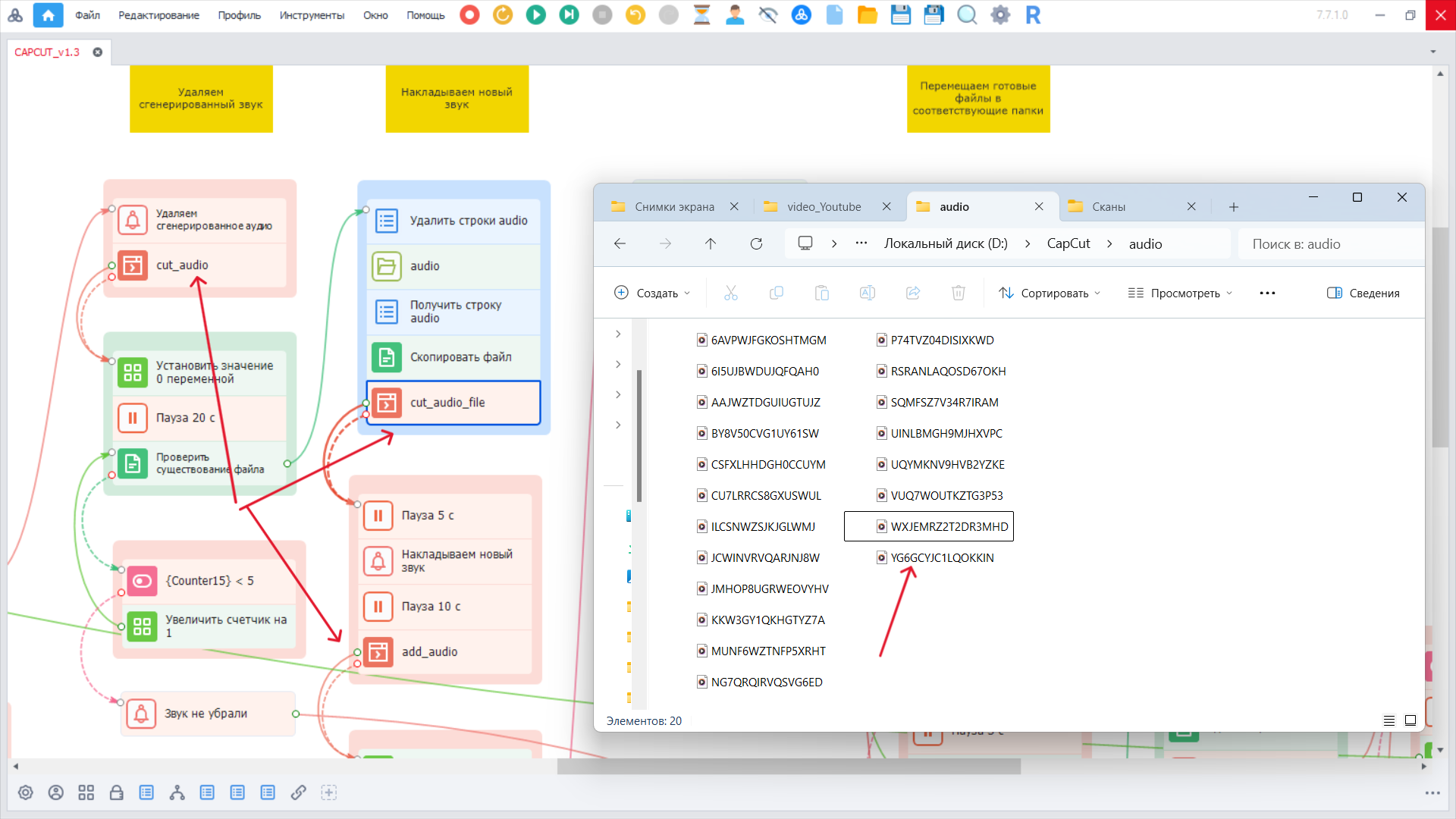Click the yellow note 'Накладываем новый звук'
1456x819 pixels.
(x=457, y=99)
